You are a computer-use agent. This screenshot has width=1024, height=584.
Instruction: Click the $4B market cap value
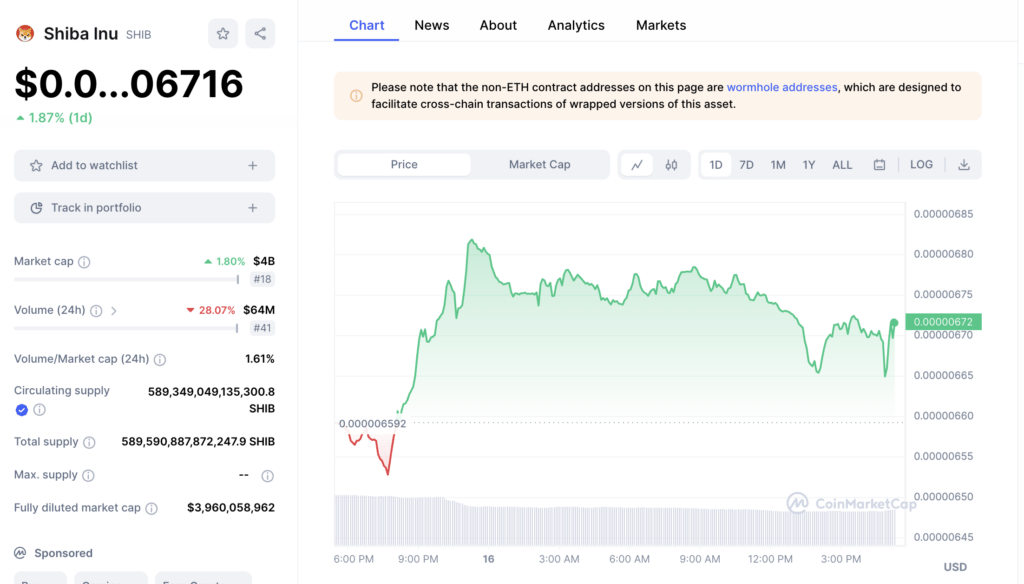coord(264,261)
